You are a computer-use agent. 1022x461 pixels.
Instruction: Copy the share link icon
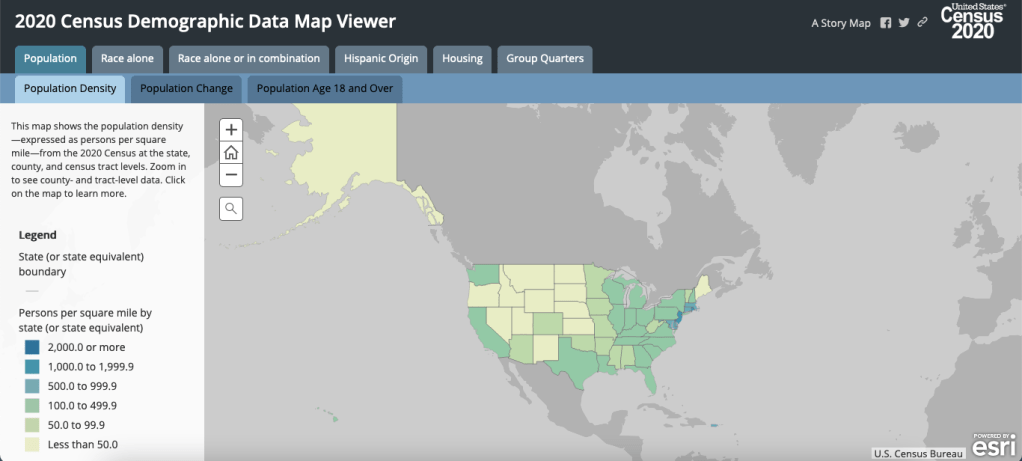pyautogui.click(x=922, y=23)
